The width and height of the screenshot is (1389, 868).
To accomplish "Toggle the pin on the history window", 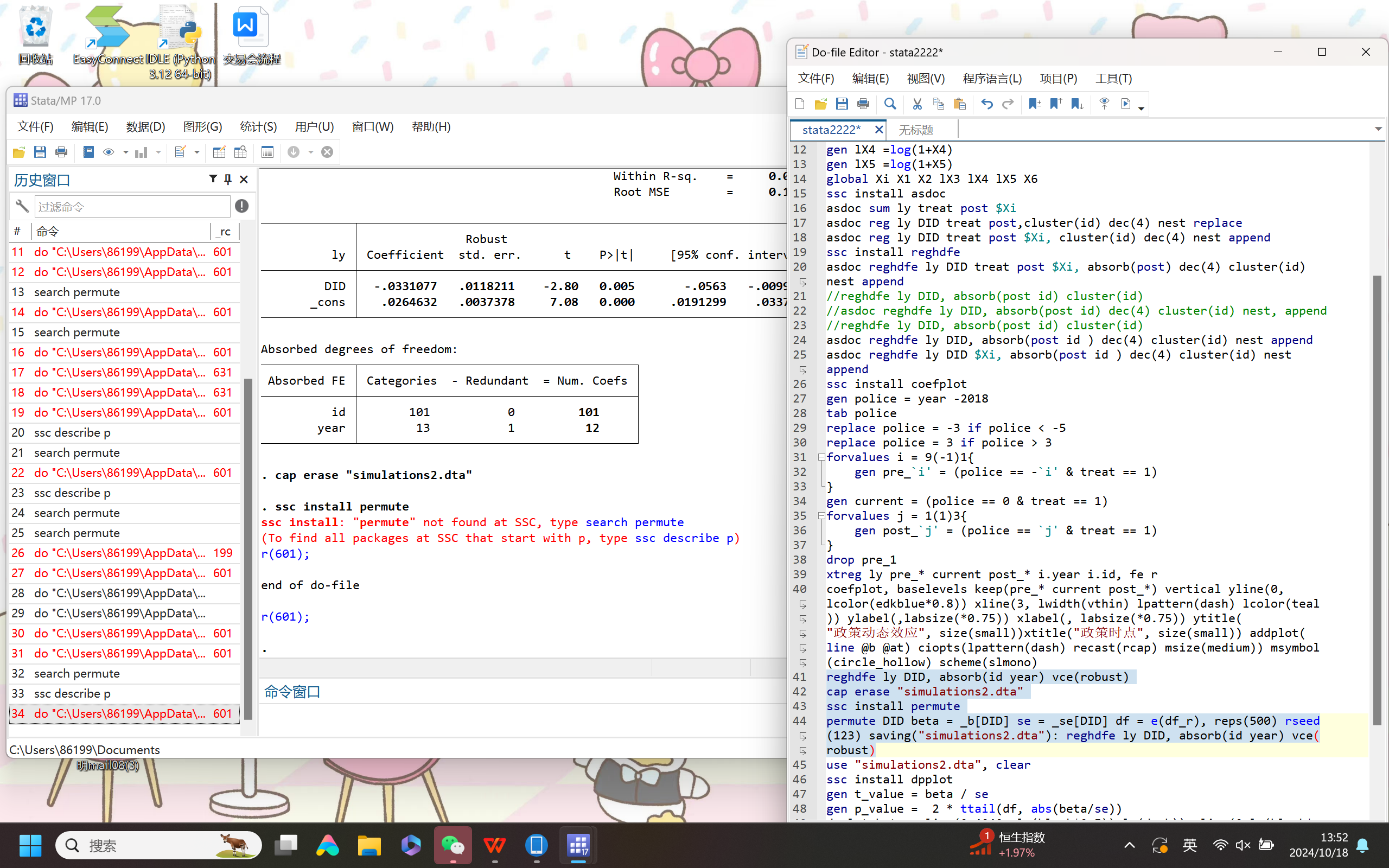I will tap(228, 179).
